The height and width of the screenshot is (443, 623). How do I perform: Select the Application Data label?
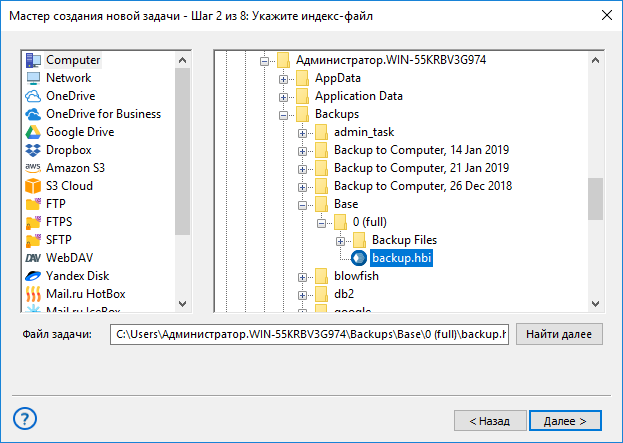point(359,96)
